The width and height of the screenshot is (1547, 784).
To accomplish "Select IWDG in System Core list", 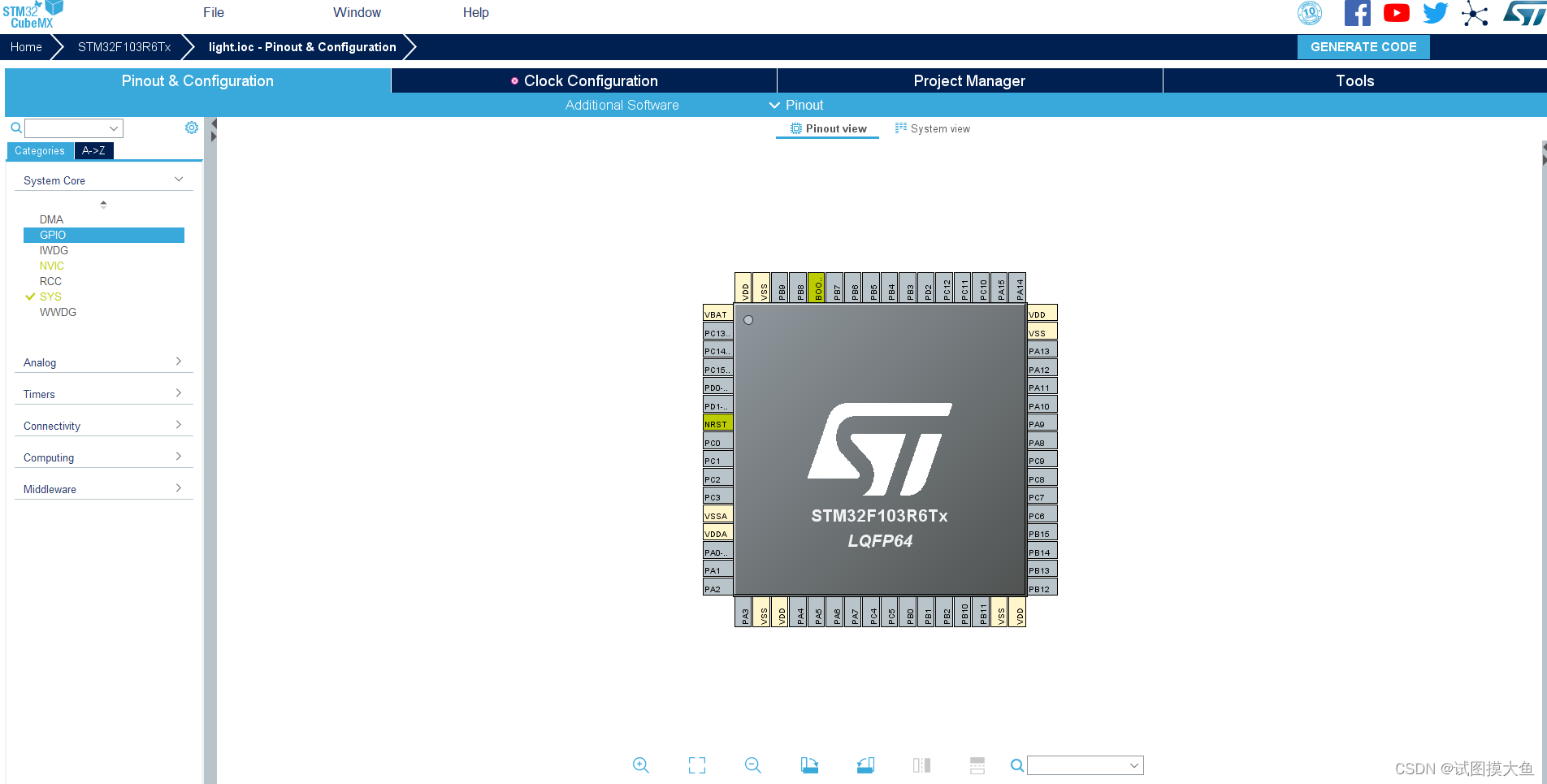I will point(104,250).
